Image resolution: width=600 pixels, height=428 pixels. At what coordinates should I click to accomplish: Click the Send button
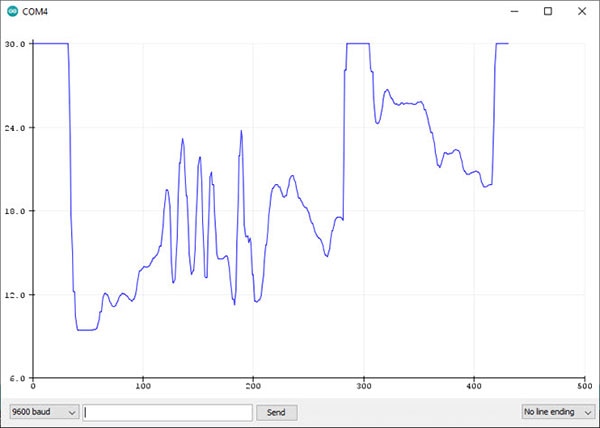tap(276, 412)
